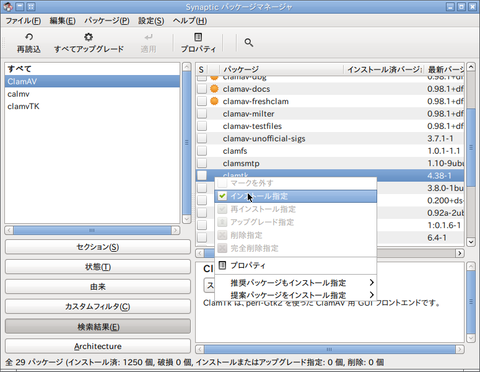Click the properties icon in the context menu

pos(222,265)
